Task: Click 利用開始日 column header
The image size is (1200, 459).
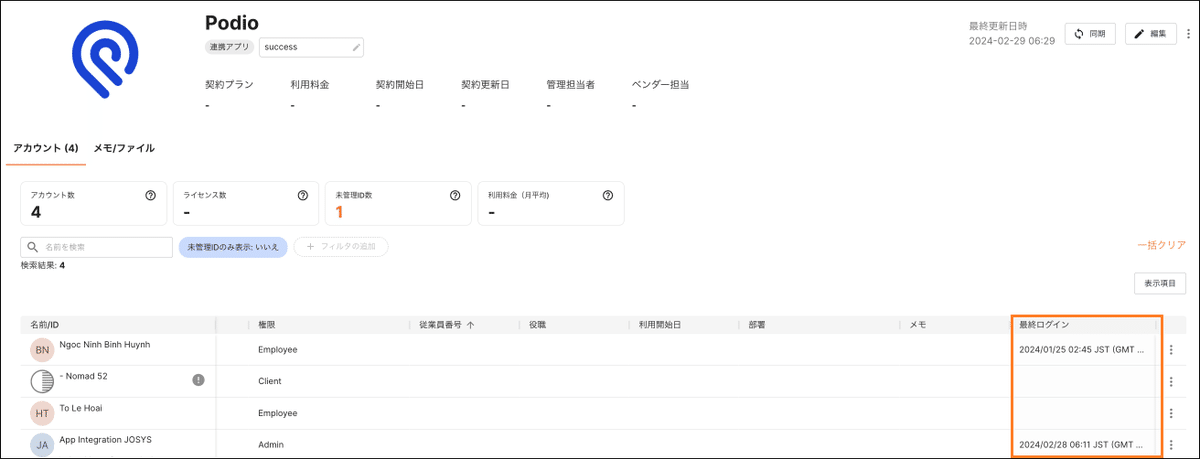Action: click(x=660, y=325)
